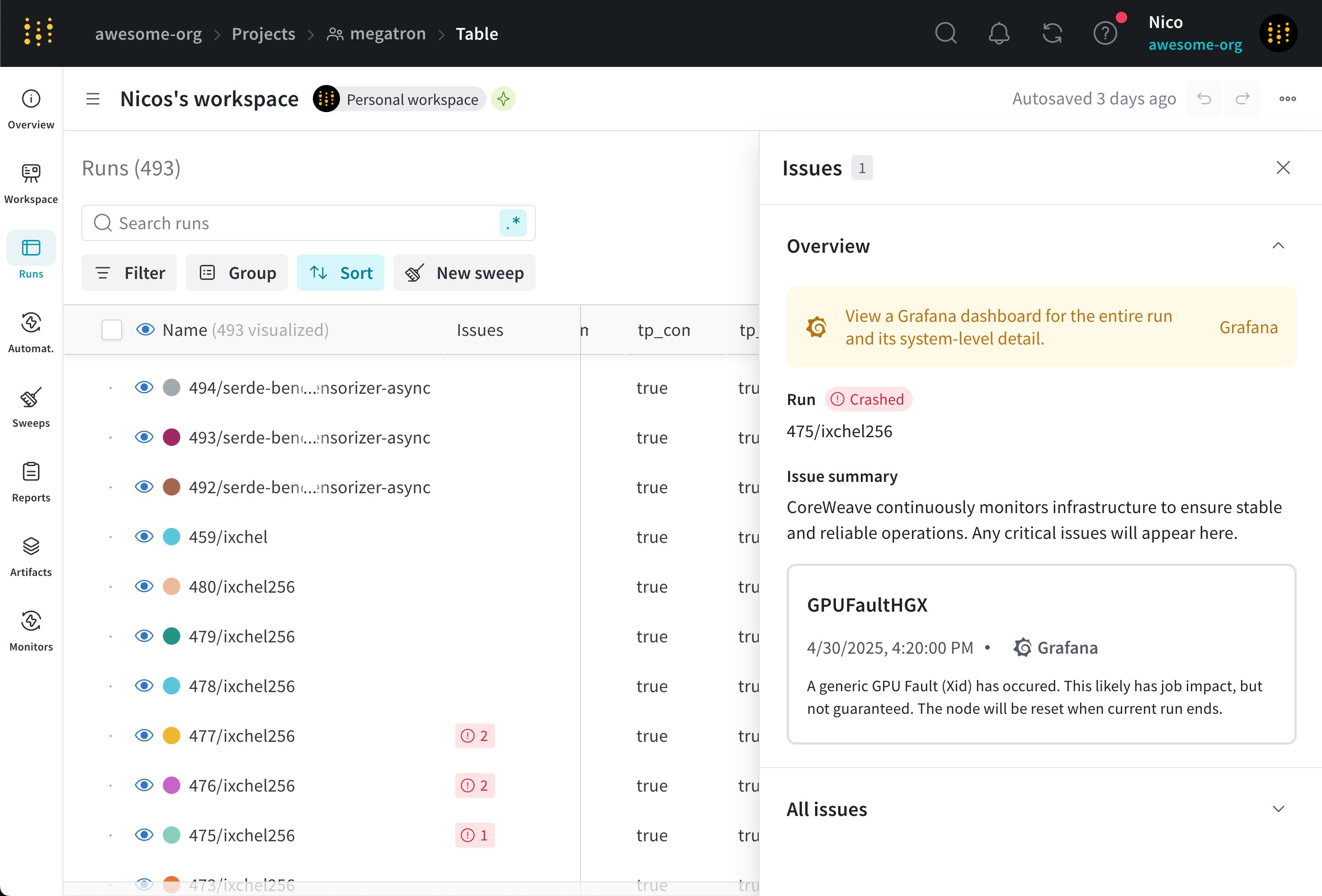Collapse the Overview section chevron
The width and height of the screenshot is (1322, 896).
(x=1278, y=246)
